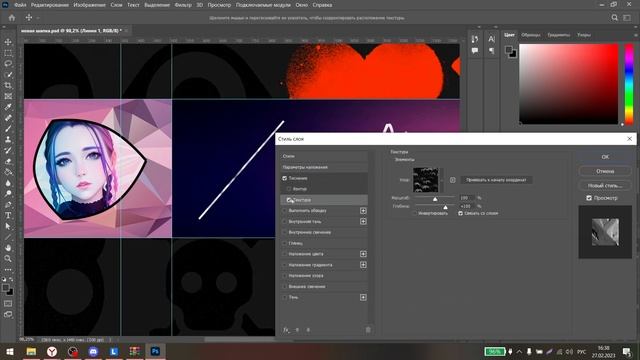
Task: Add another Внутренняя тень effect with plus
Action: (x=363, y=222)
